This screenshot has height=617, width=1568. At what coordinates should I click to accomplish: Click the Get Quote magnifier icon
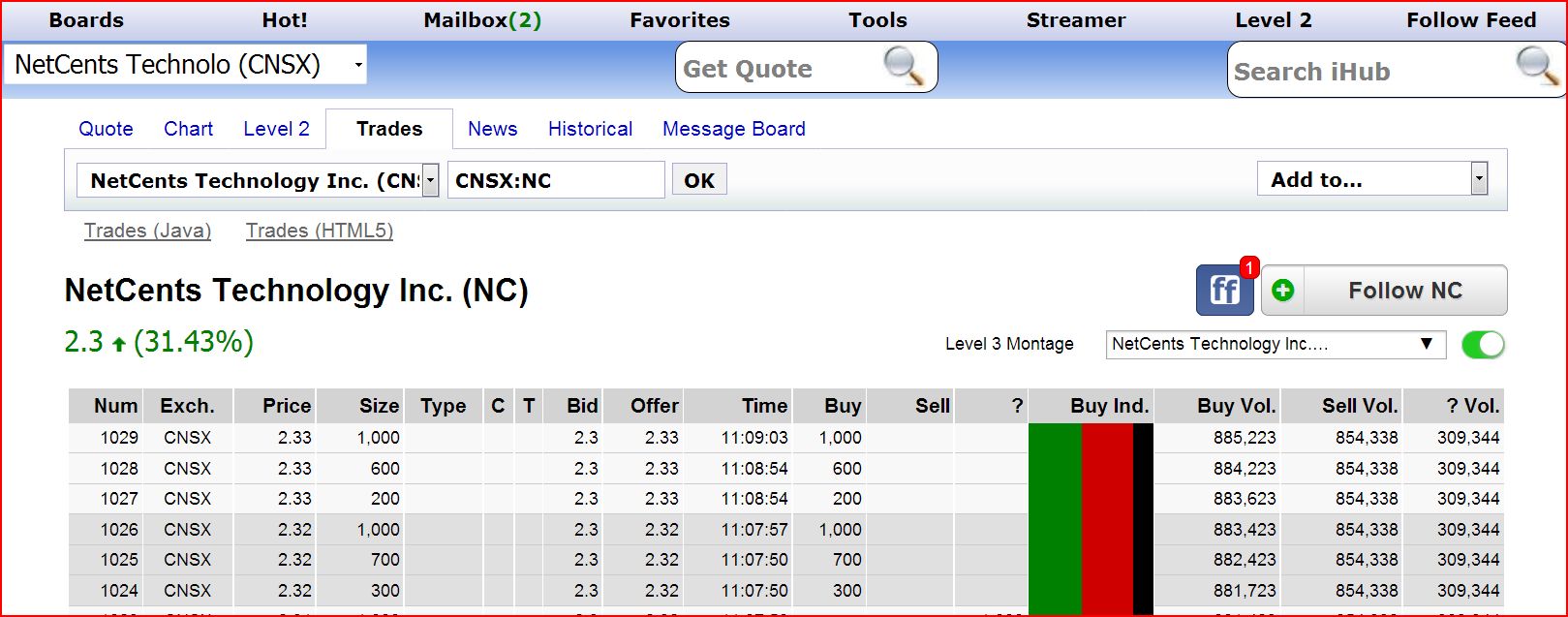(904, 67)
